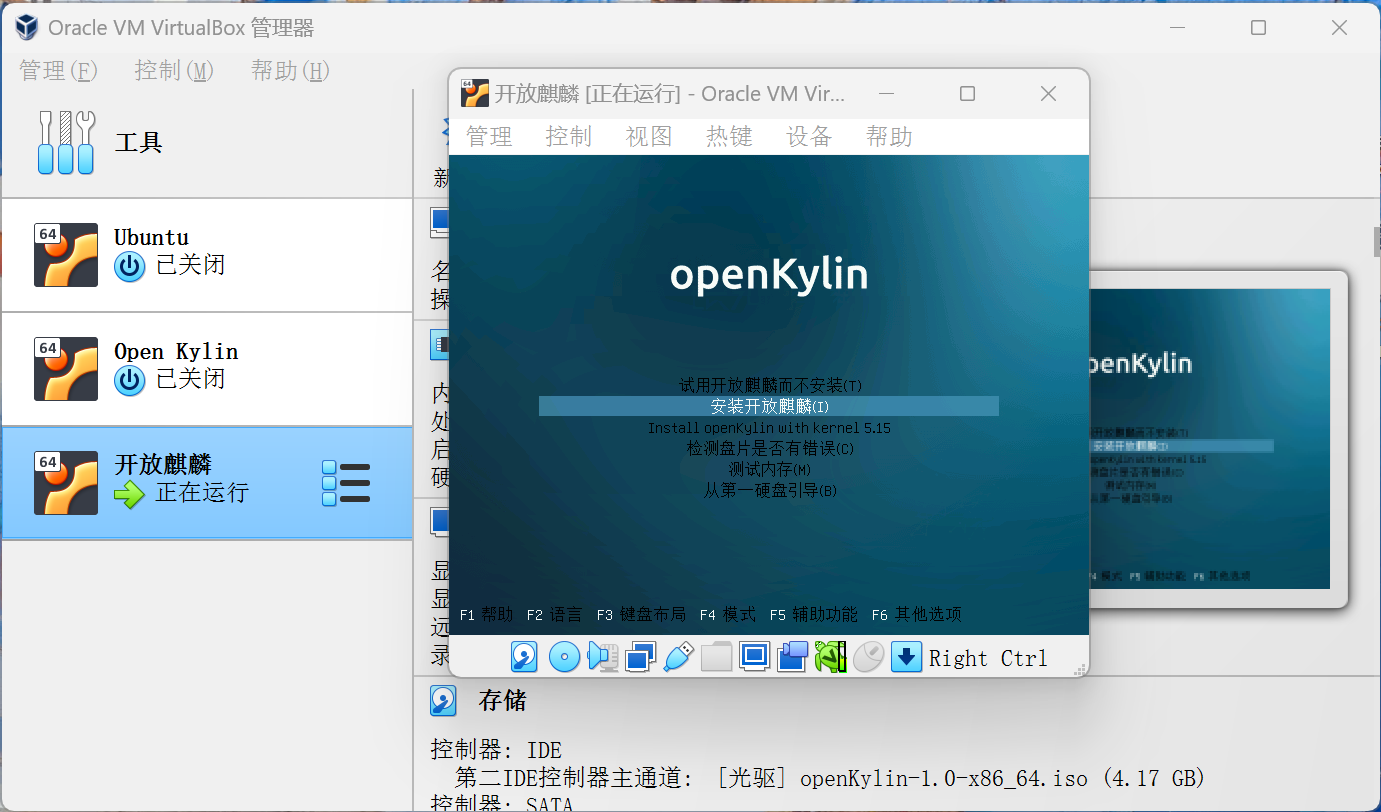Maximize the 开放麒麟 VM window
Screen dimensions: 1381x812
click(x=967, y=93)
